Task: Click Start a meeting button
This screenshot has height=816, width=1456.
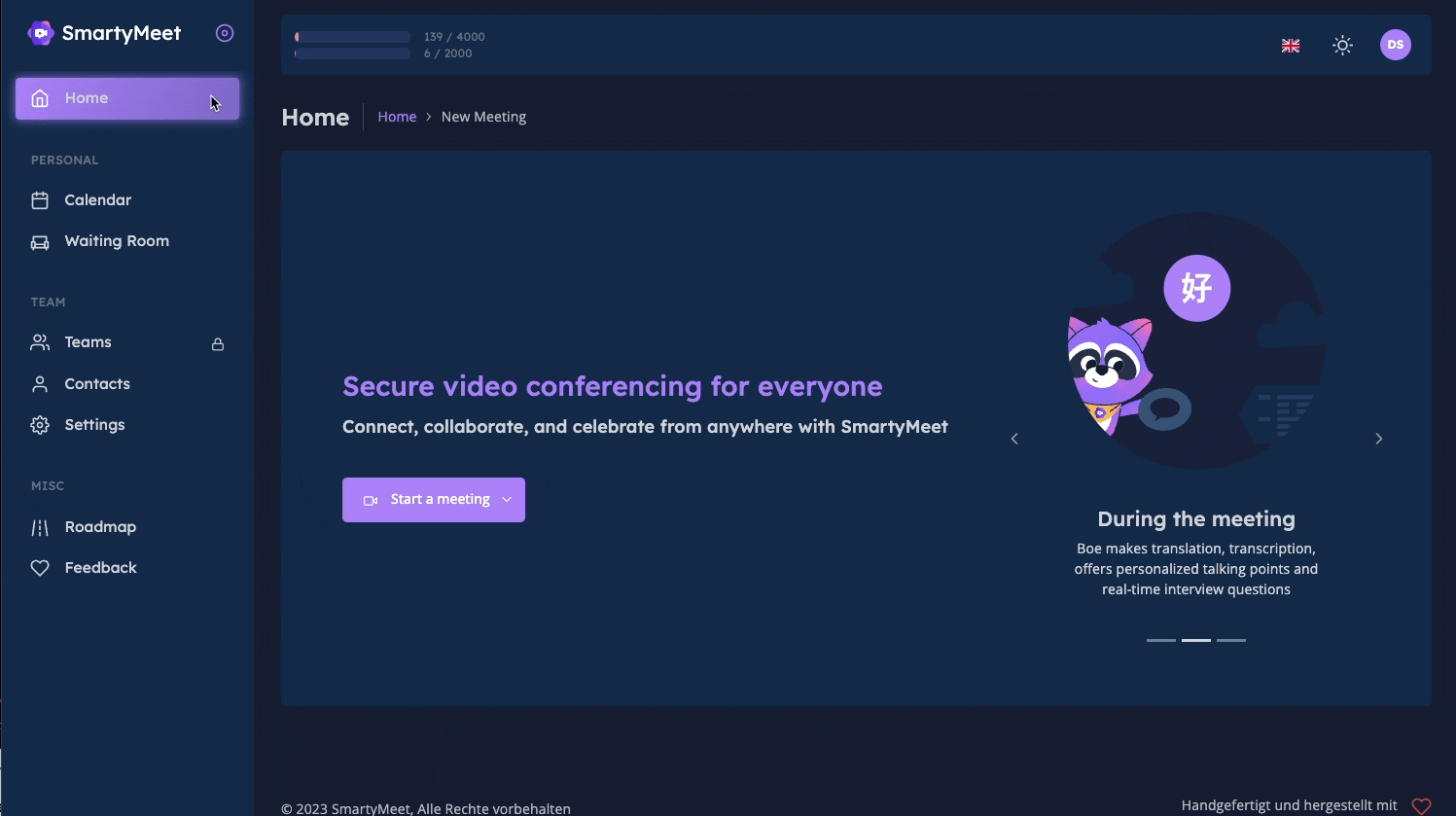Action: (434, 500)
